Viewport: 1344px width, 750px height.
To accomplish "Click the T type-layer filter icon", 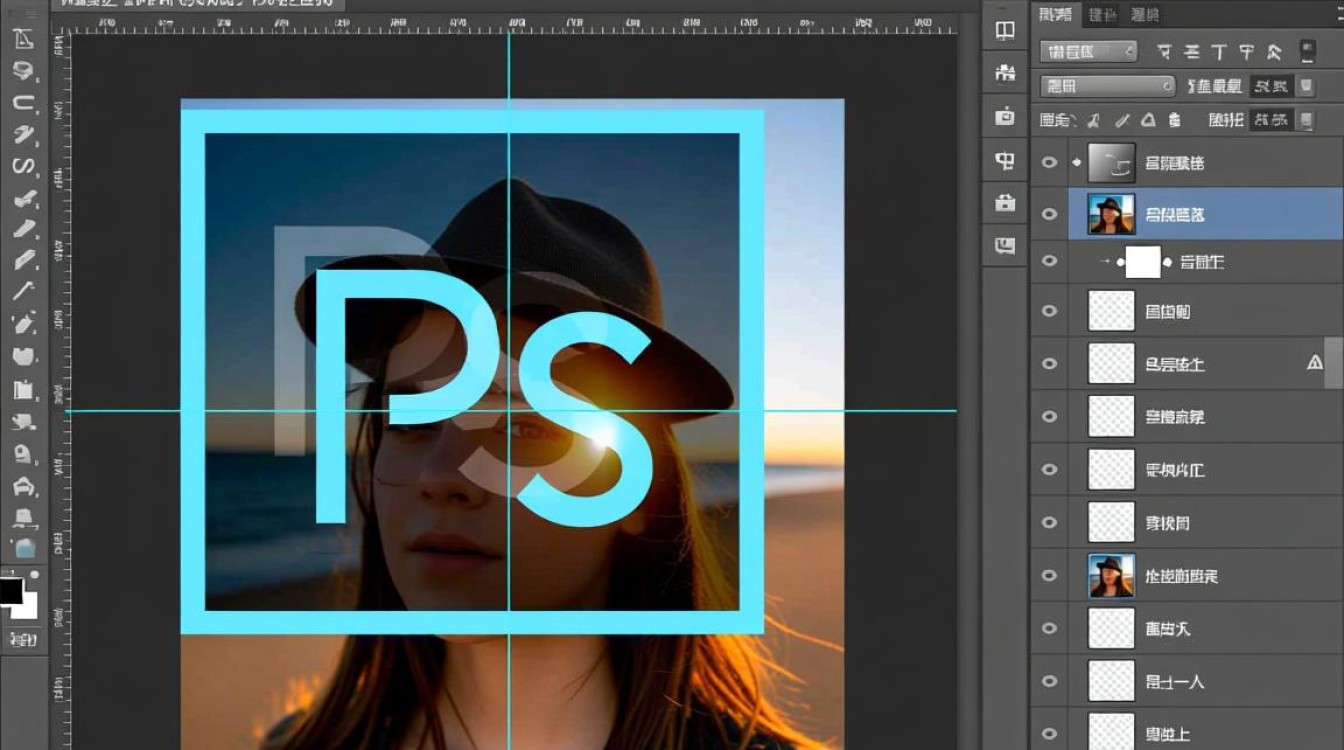I will 1219,52.
